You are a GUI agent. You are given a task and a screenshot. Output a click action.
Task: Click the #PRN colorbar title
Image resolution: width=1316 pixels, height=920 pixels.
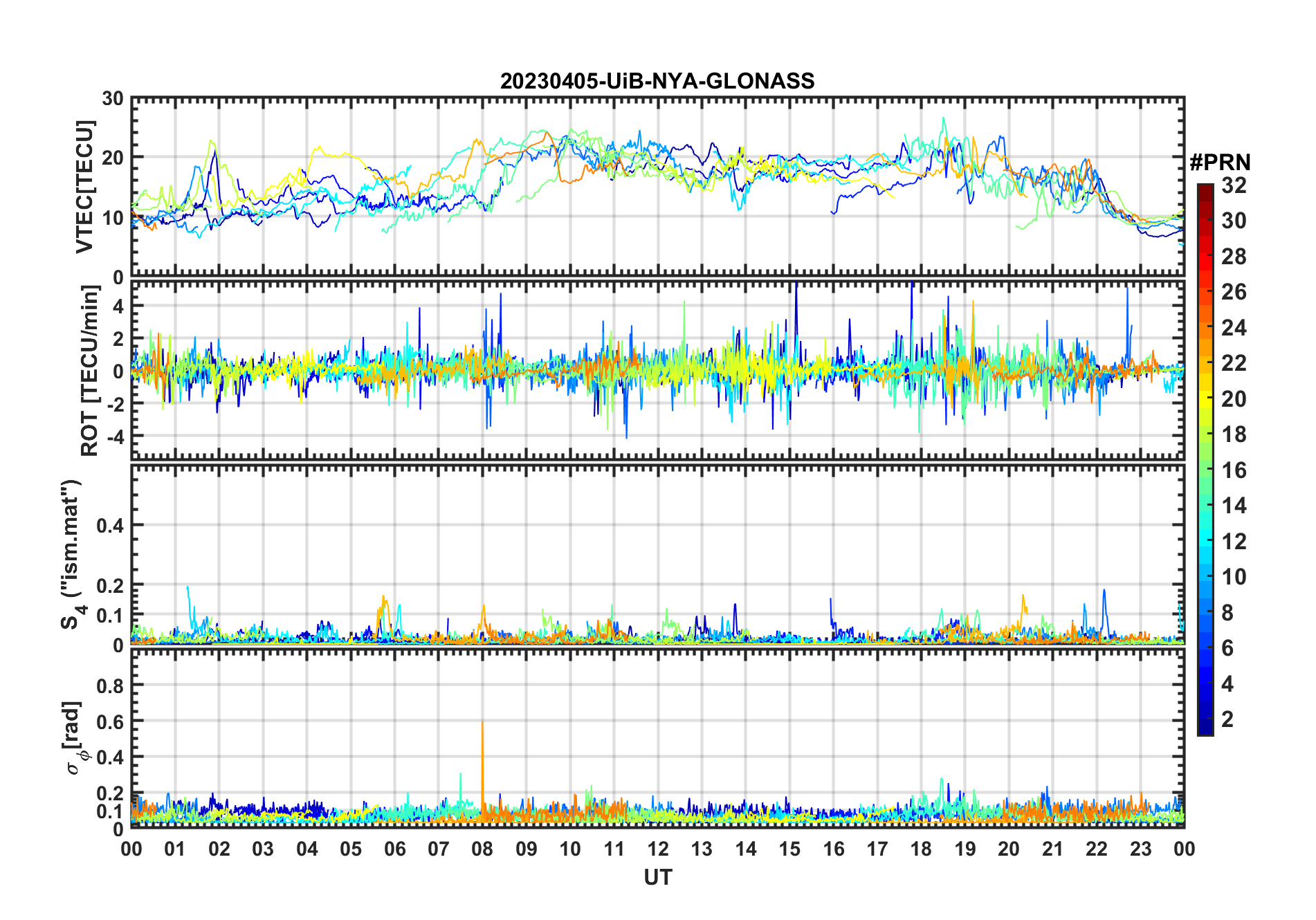tap(1221, 163)
